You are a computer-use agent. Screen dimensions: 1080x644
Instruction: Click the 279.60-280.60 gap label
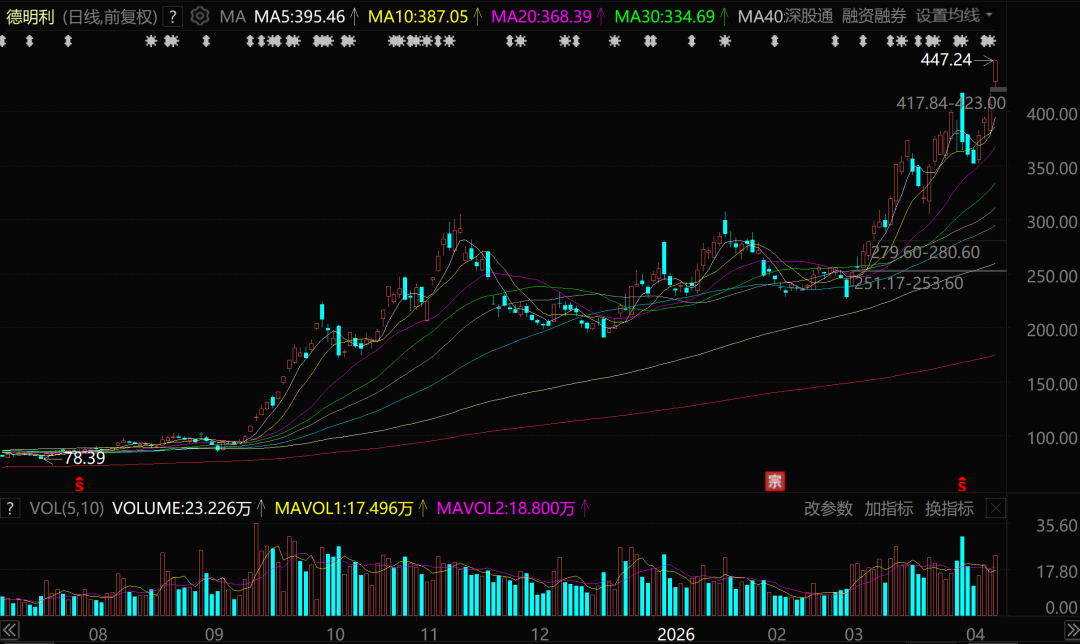click(x=925, y=253)
